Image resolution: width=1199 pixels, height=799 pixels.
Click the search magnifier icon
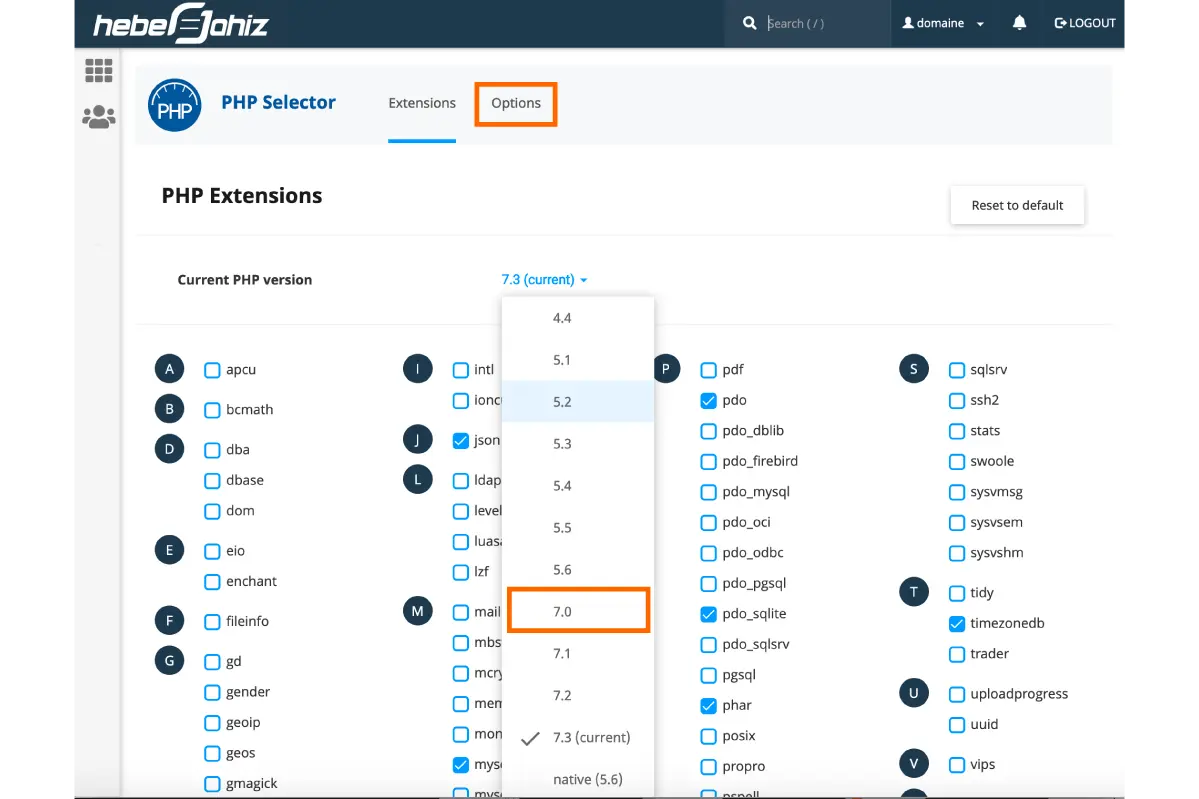(750, 23)
